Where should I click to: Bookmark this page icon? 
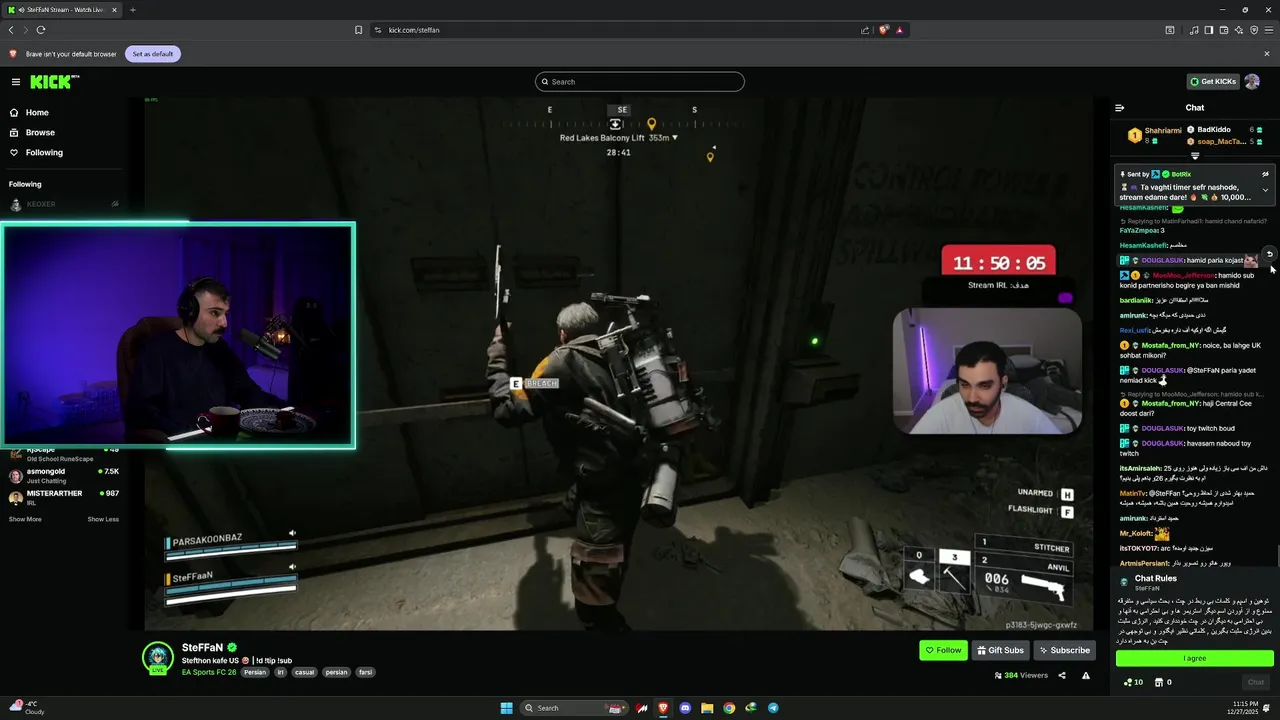click(358, 30)
